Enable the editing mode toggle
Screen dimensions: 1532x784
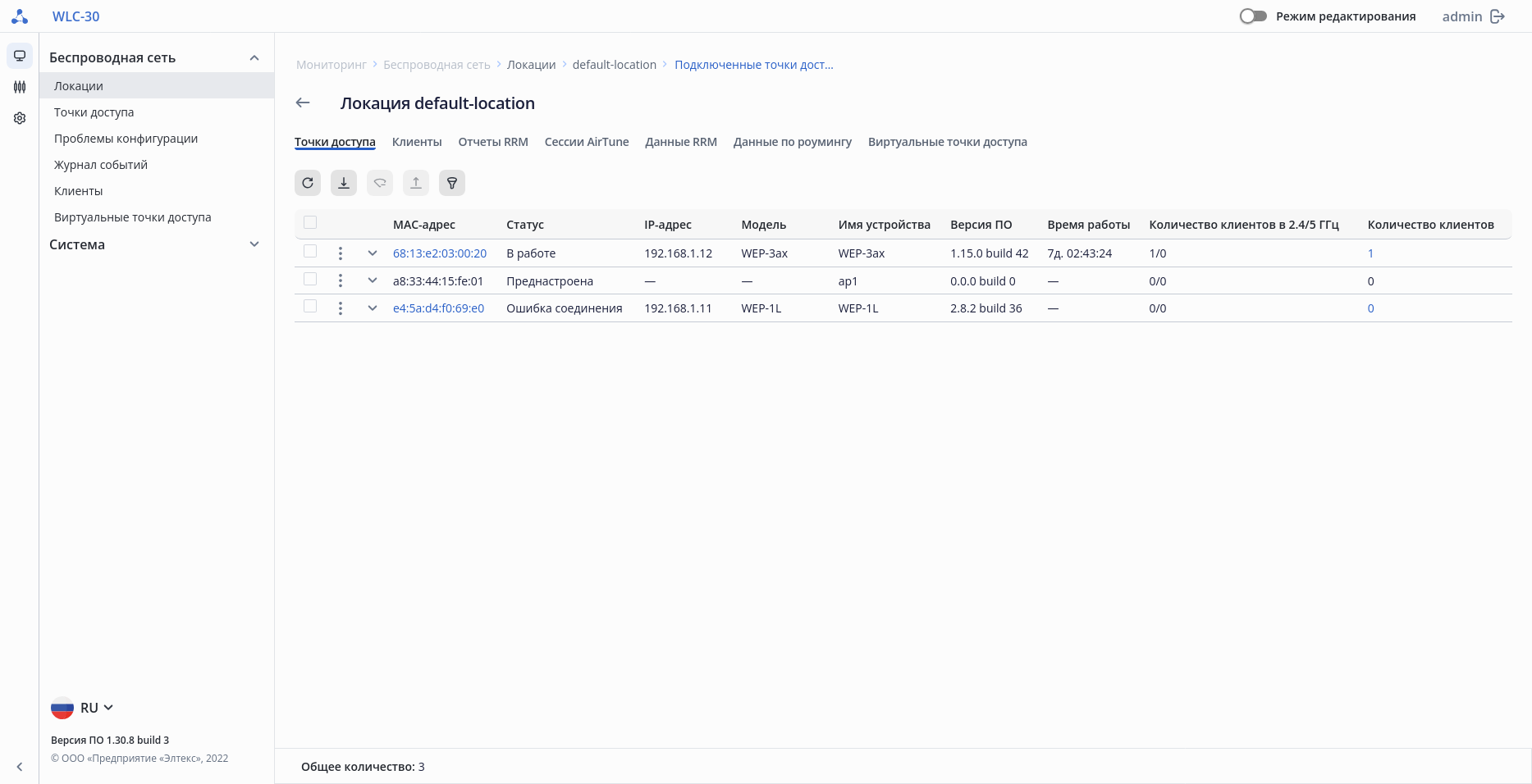1253,16
